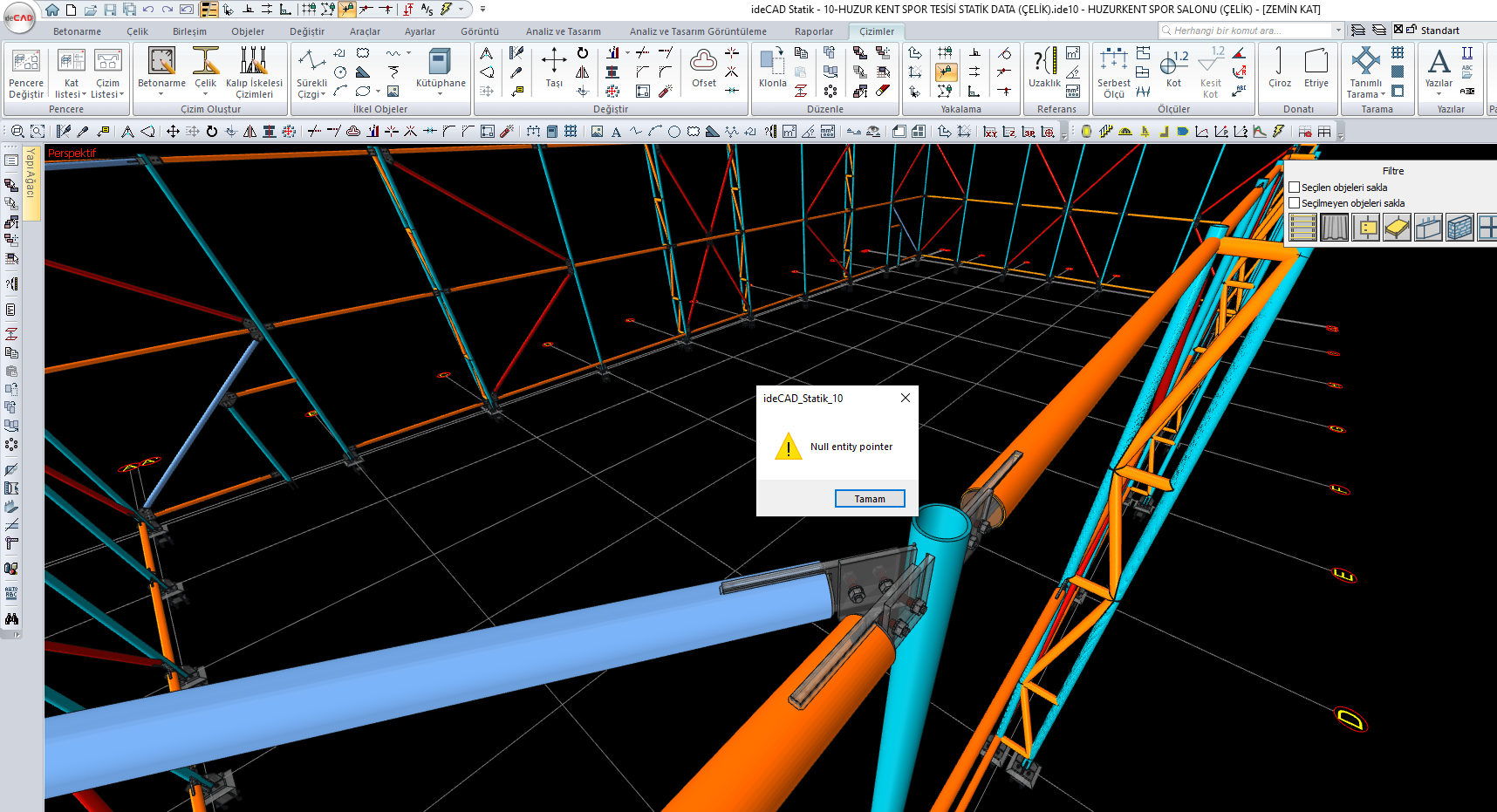The image size is (1497, 812).
Task: Measure with the Uzaklık tool
Action: [x=1044, y=68]
